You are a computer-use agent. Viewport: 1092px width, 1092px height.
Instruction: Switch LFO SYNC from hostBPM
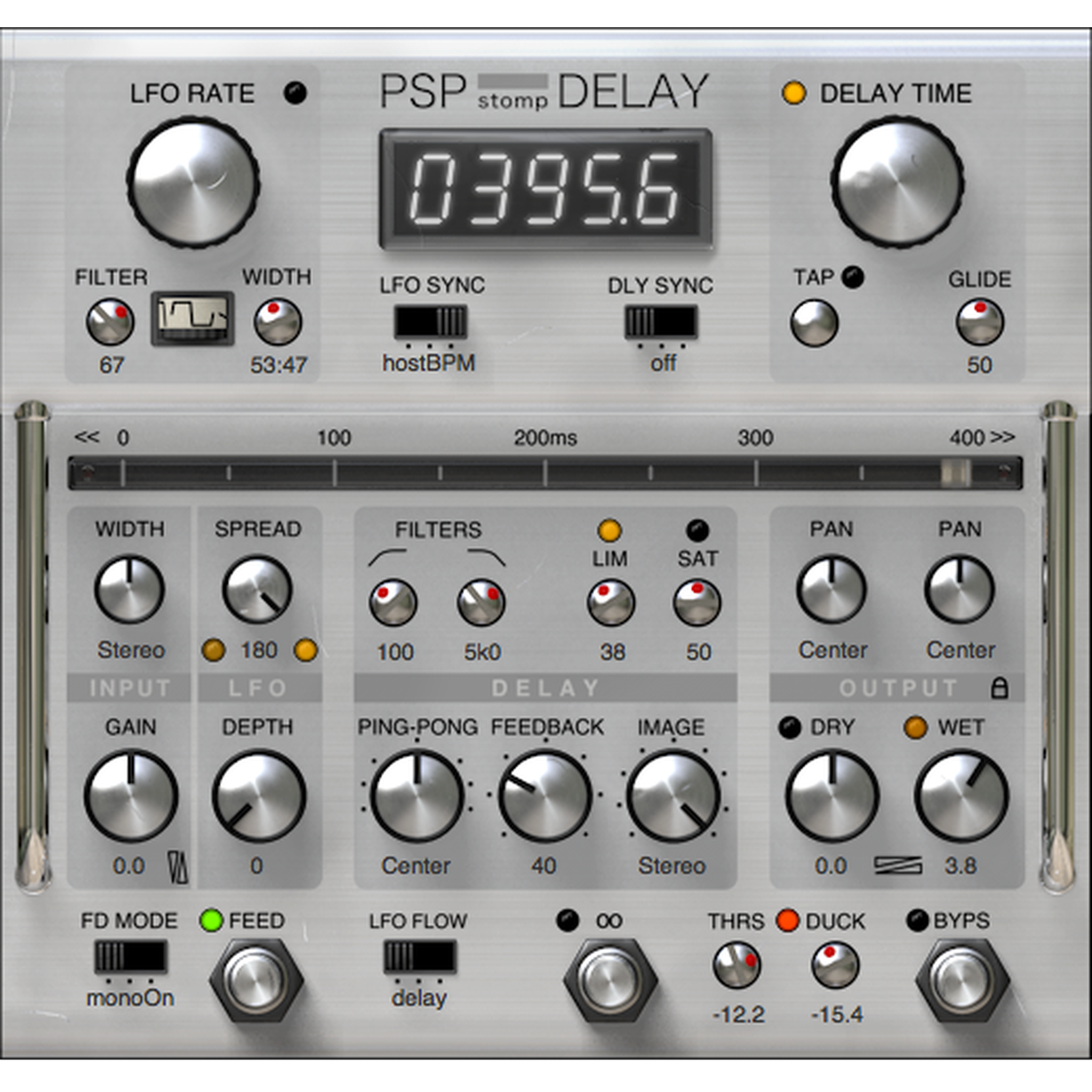pos(431,322)
